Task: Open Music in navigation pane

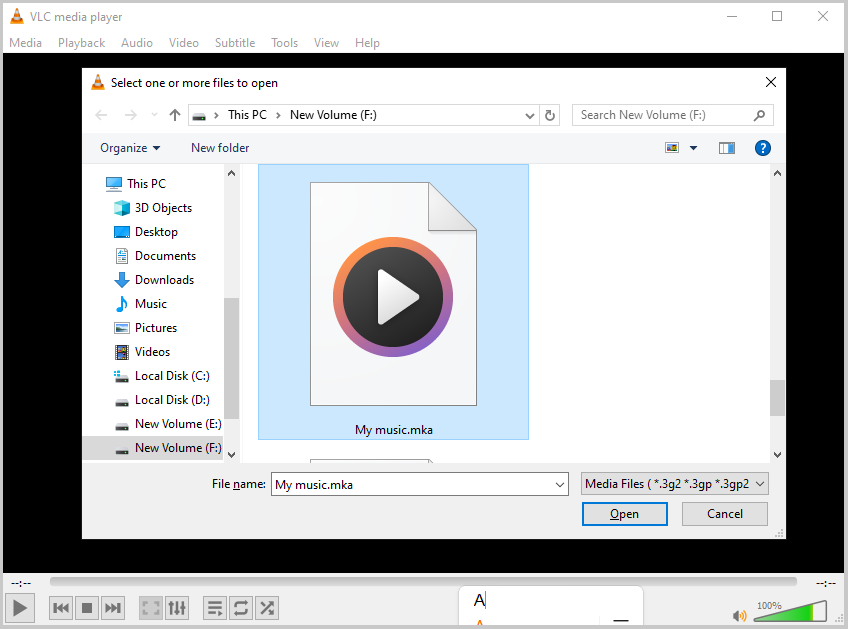Action: click(141, 304)
